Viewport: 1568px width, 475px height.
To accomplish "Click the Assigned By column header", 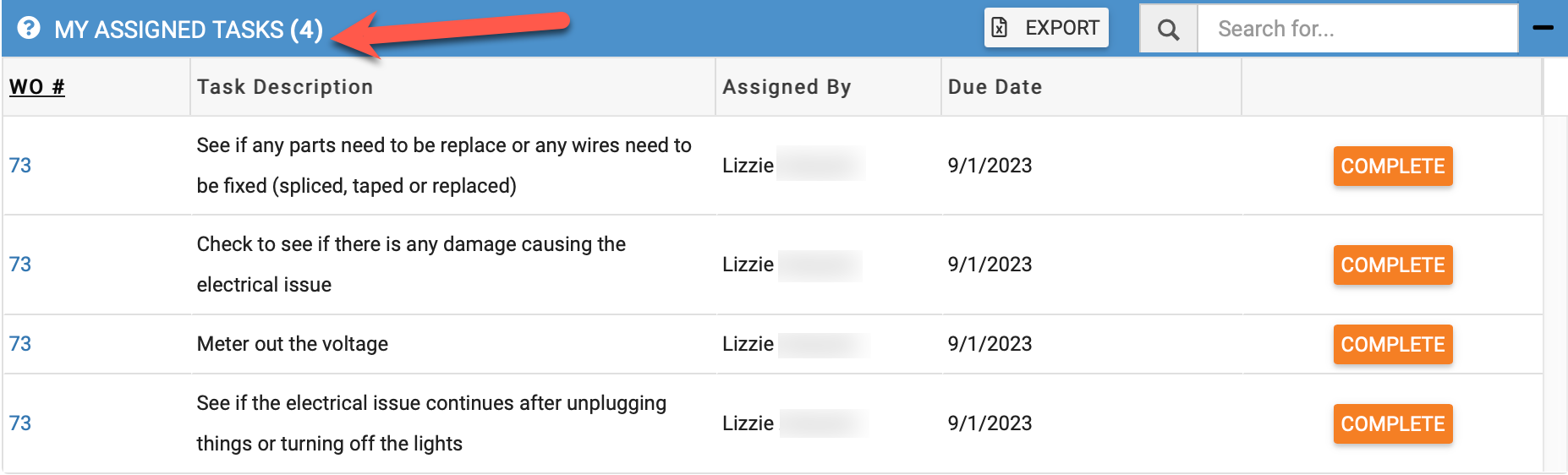I will [x=787, y=87].
